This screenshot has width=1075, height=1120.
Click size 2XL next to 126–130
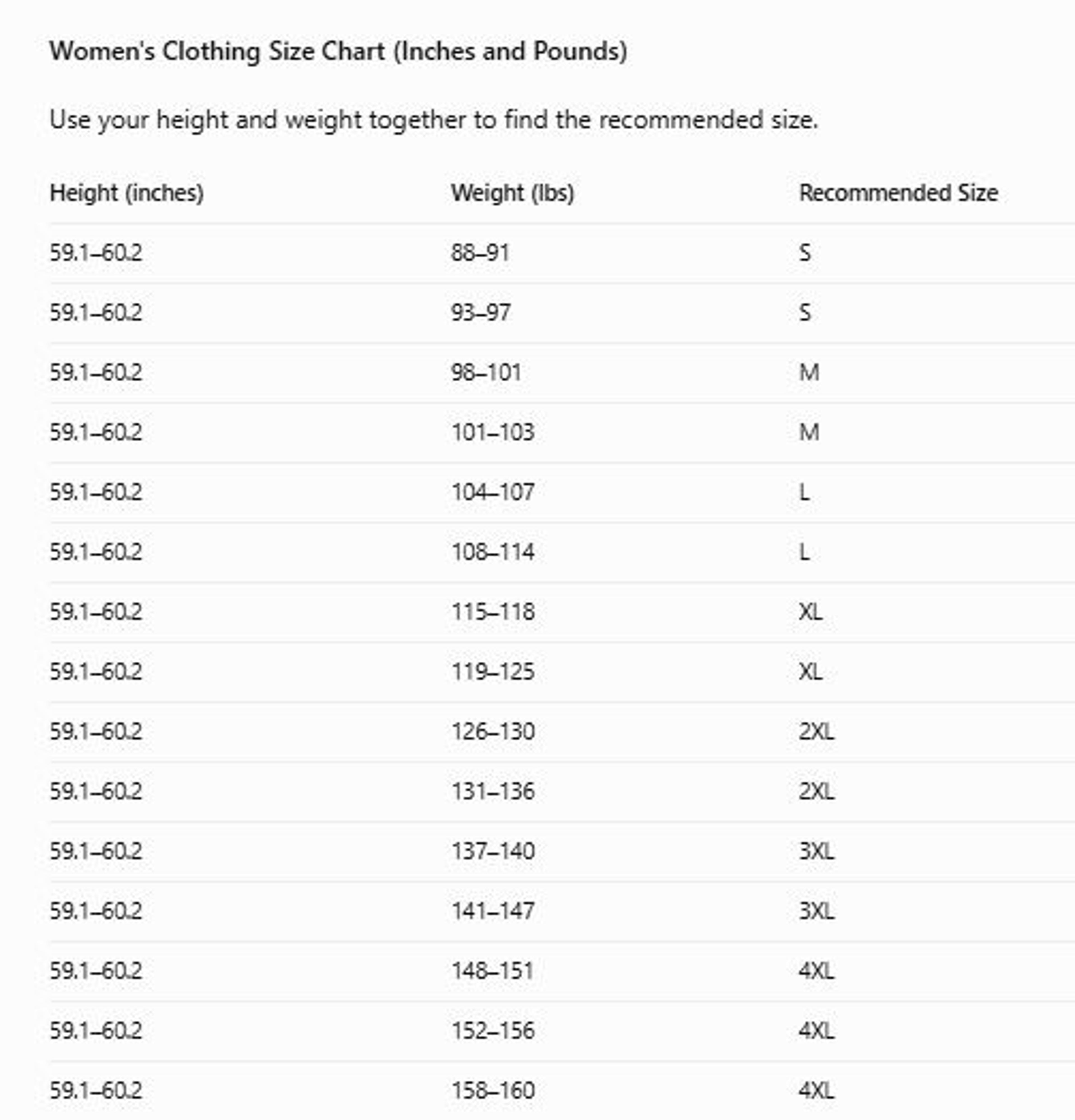[816, 732]
